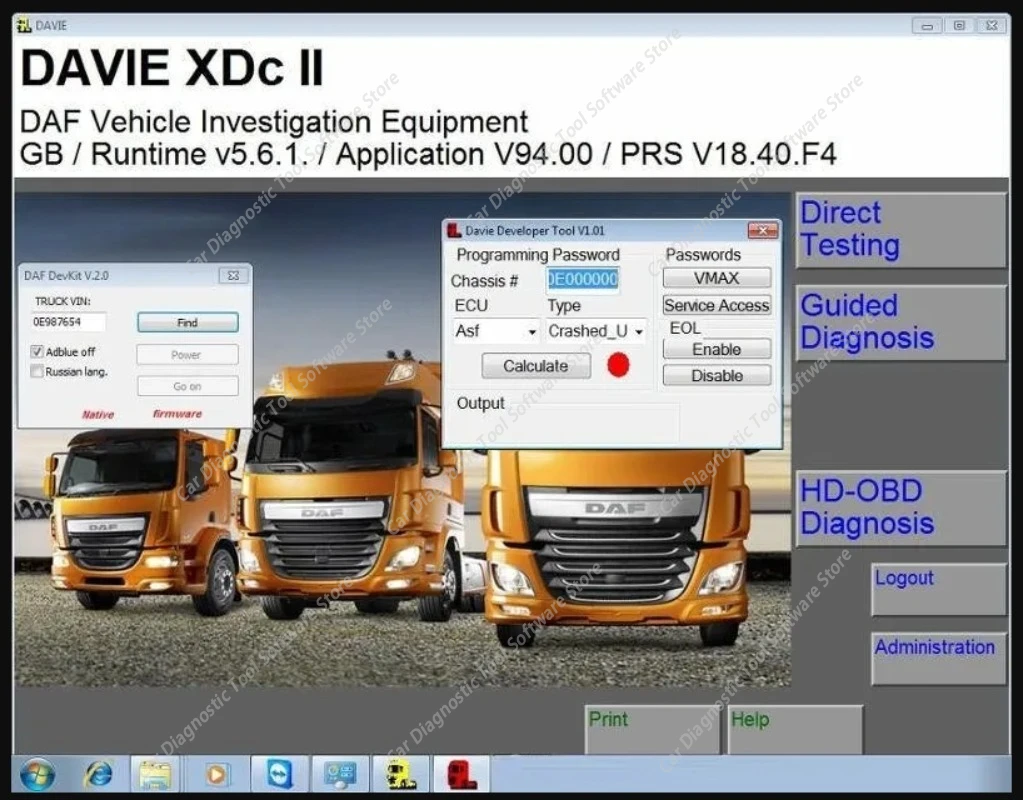Click the Service Access password button
Screen dimensions: 1023x800
click(x=716, y=305)
